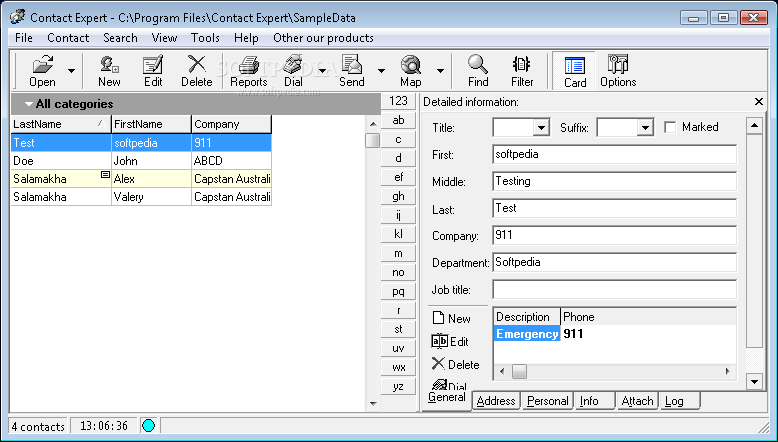This screenshot has height=442, width=778.
Task: Expand the Map dropdown arrow
Action: (440, 71)
